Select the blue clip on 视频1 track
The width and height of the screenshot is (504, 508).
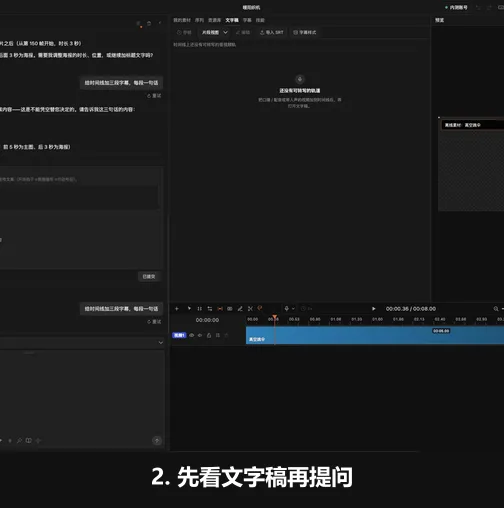click(x=375, y=335)
